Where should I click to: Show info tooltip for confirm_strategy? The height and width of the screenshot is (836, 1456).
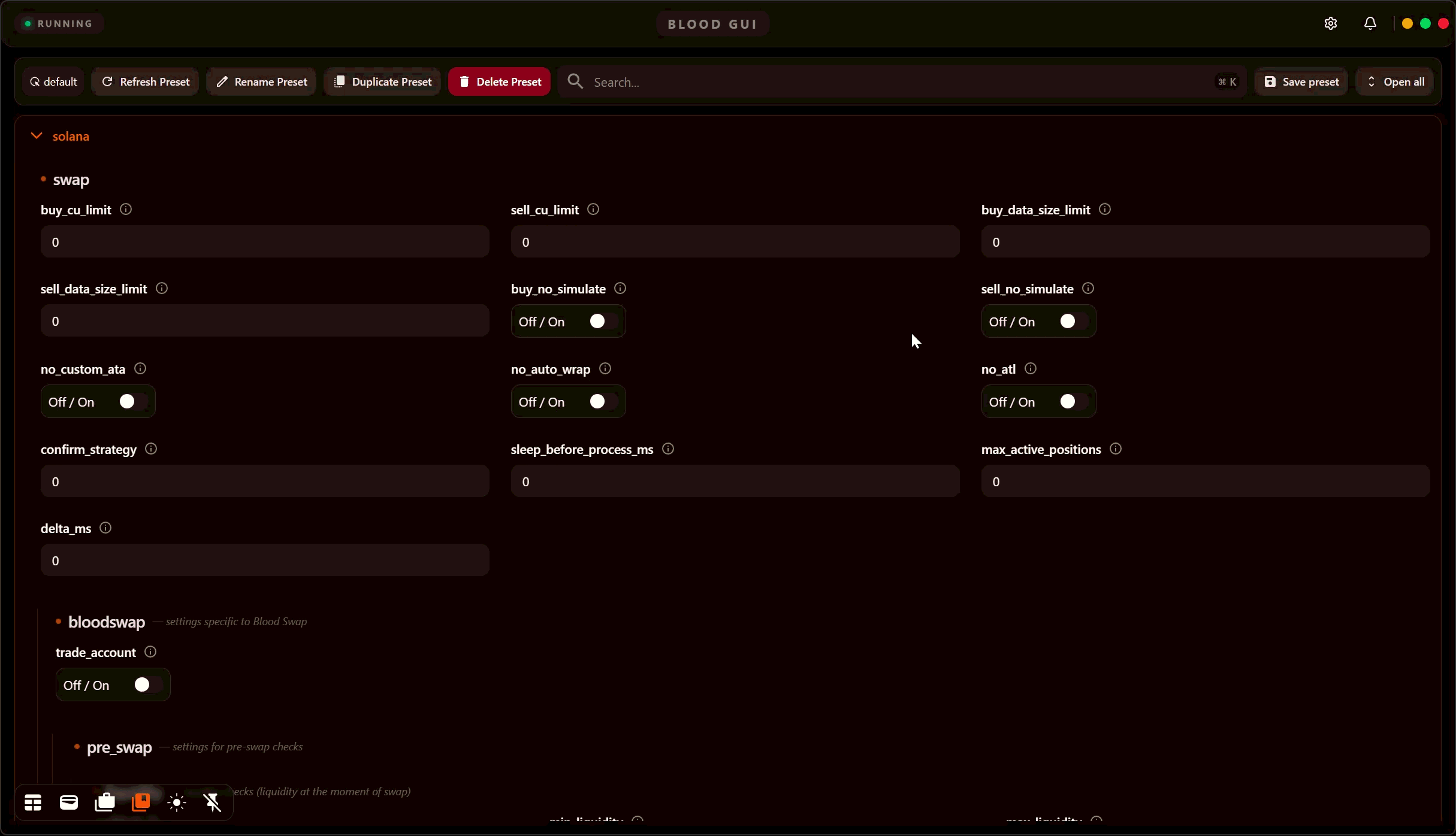151,449
